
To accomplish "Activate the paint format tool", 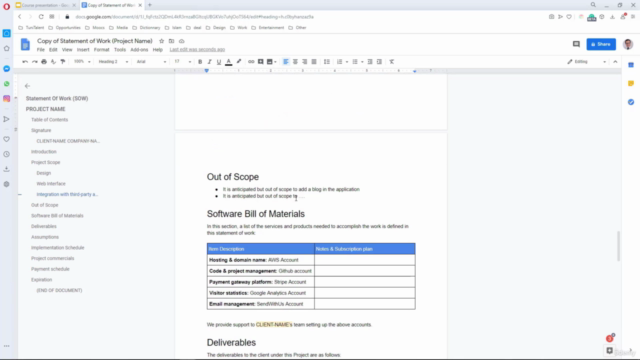I will tap(63, 62).
